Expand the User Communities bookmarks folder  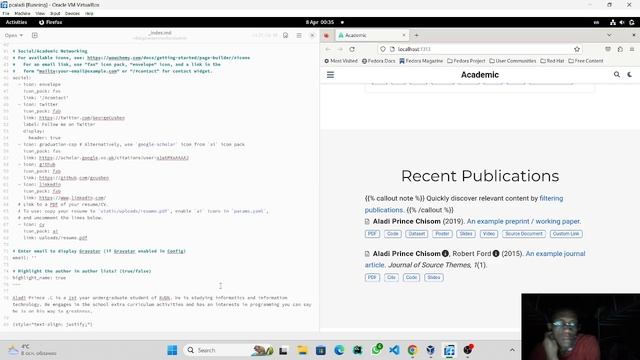pos(513,61)
